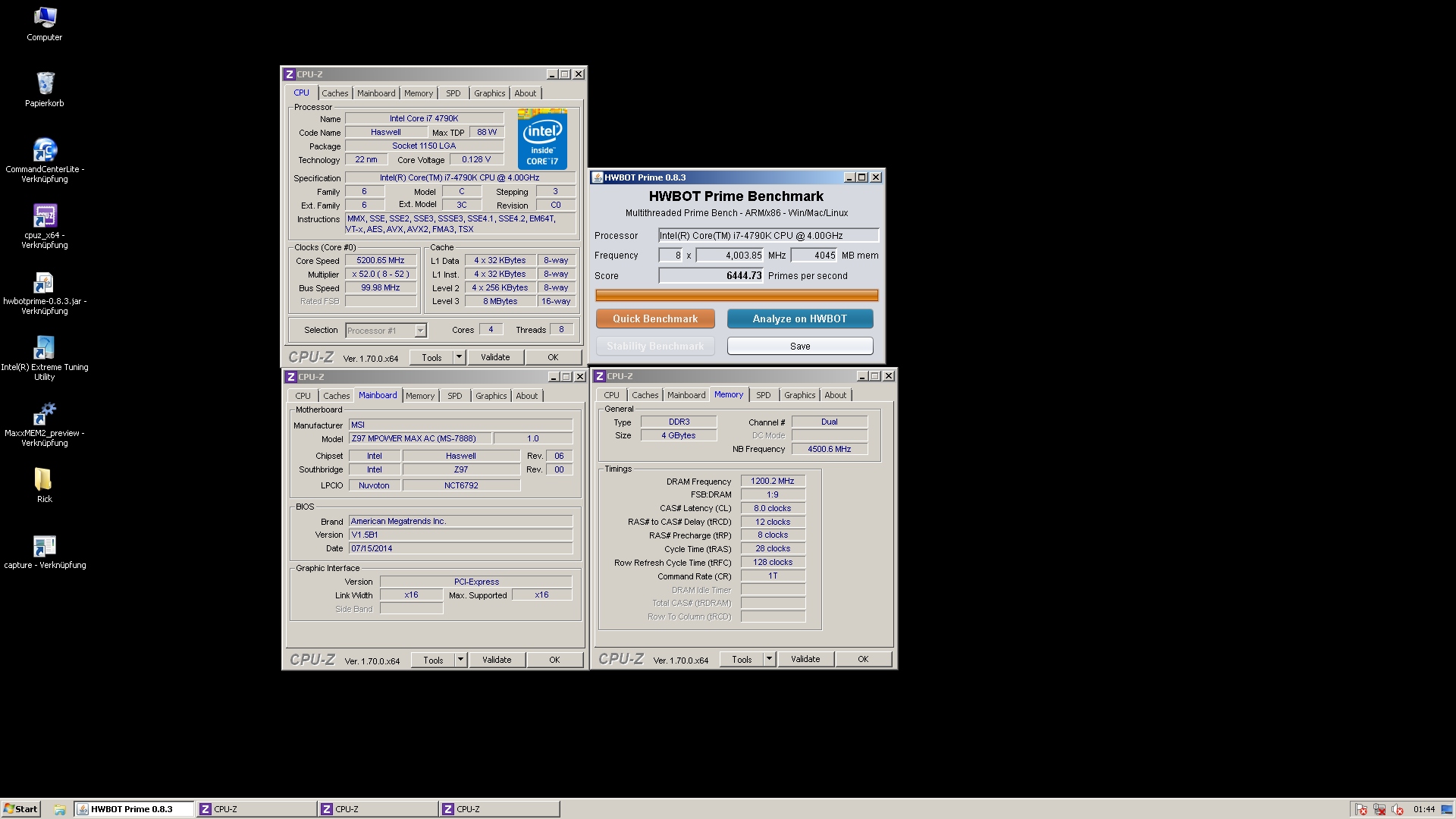Click the Analyze on HWBOT button
The image size is (1456, 819).
click(800, 319)
